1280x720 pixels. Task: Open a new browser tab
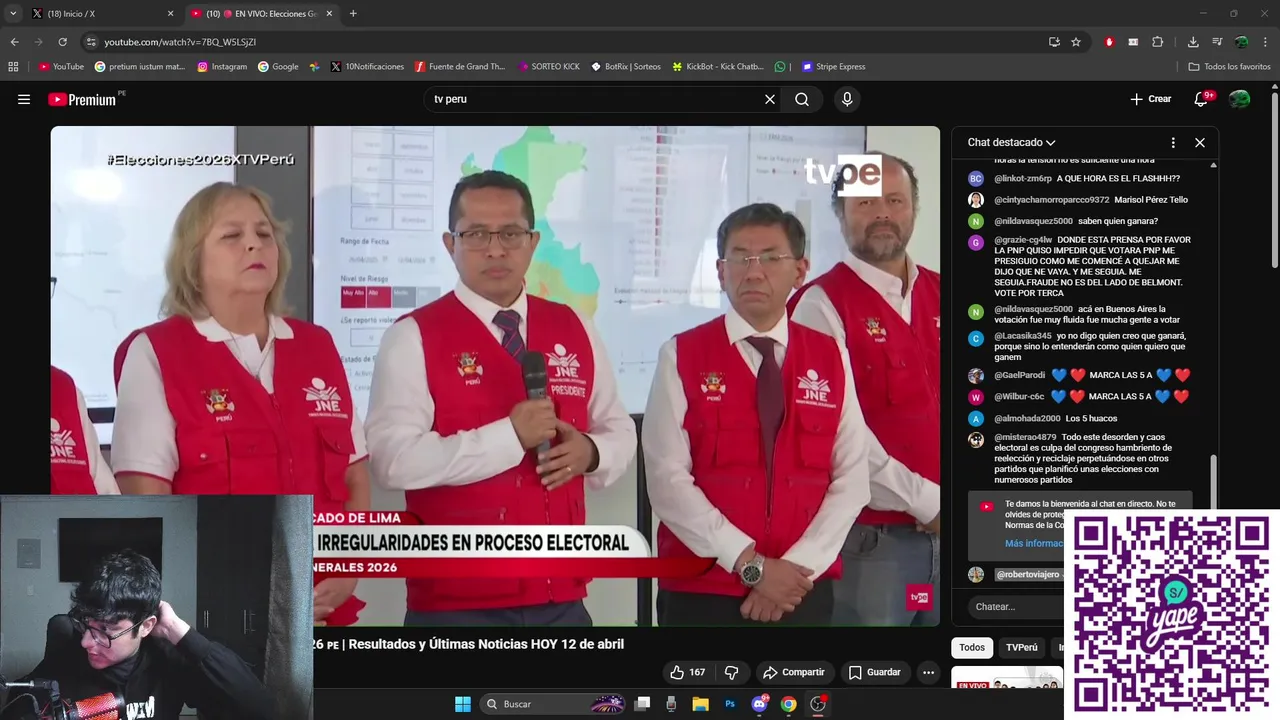[x=353, y=13]
